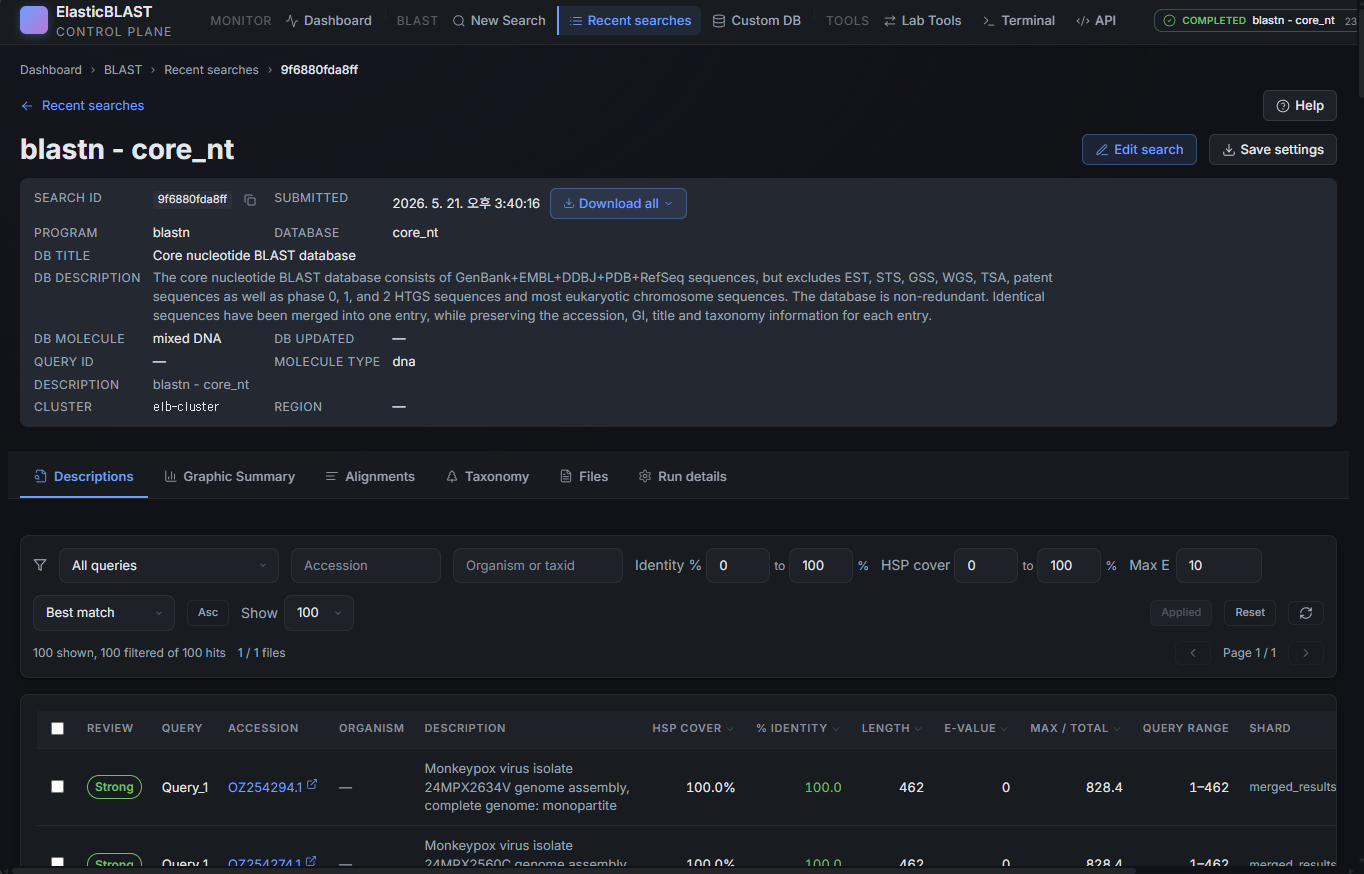Open the All queries dropdown
The image size is (1364, 874).
coord(169,565)
